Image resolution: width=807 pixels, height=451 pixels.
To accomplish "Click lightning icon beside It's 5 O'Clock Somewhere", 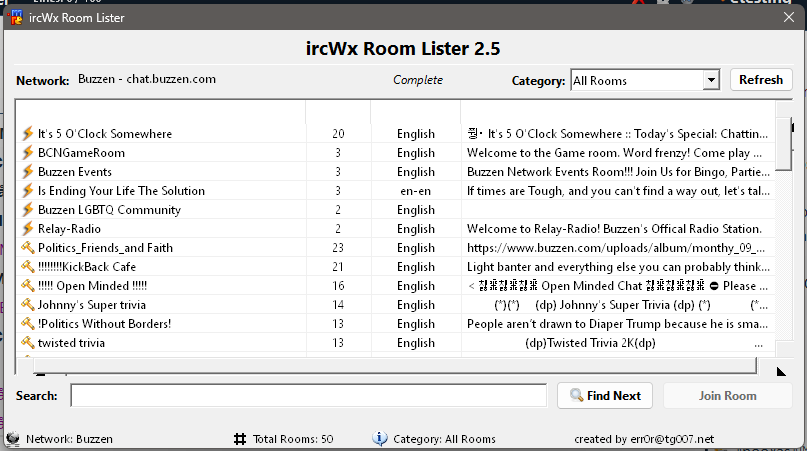I will pyautogui.click(x=27, y=134).
